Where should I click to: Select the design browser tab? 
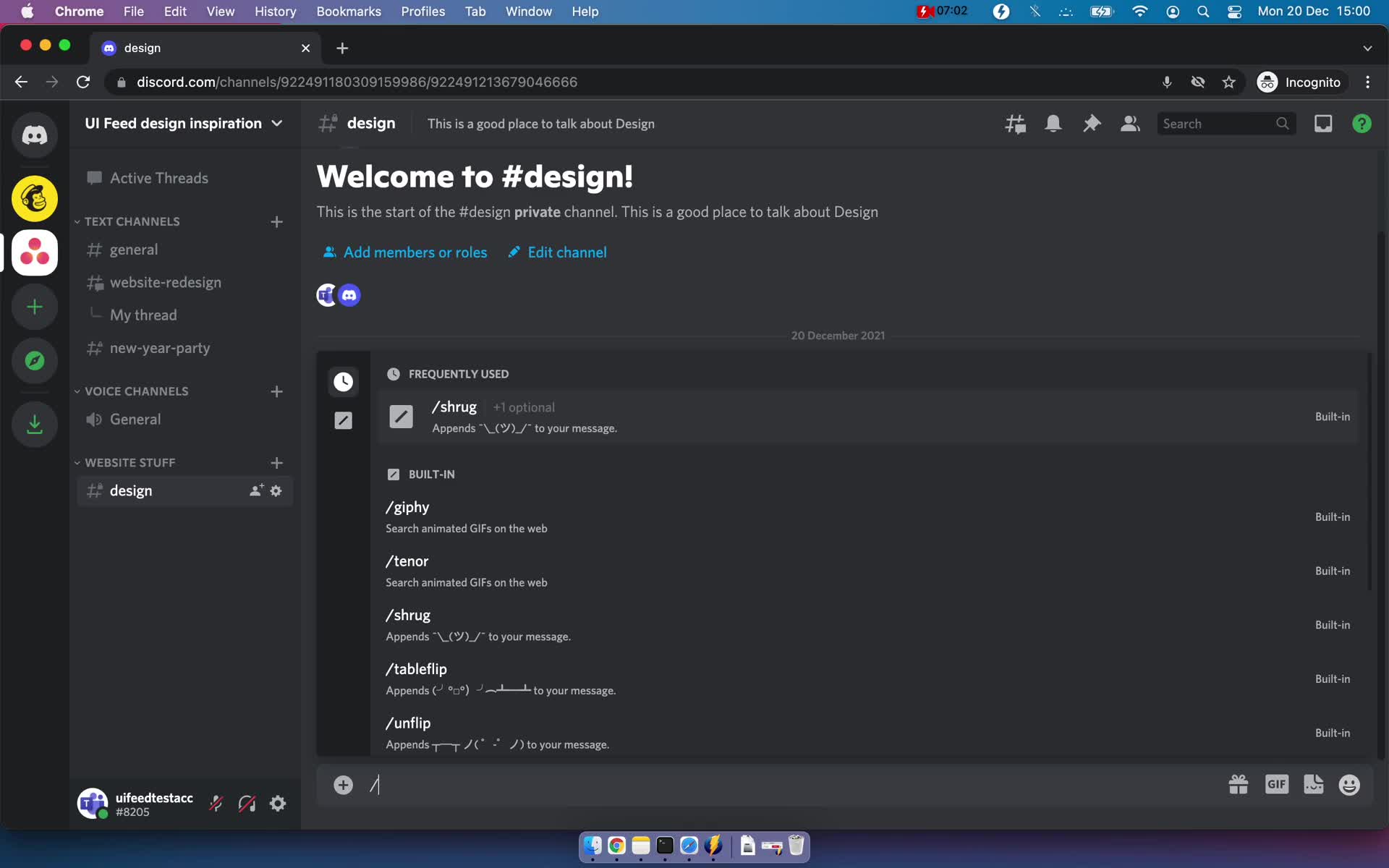(205, 48)
